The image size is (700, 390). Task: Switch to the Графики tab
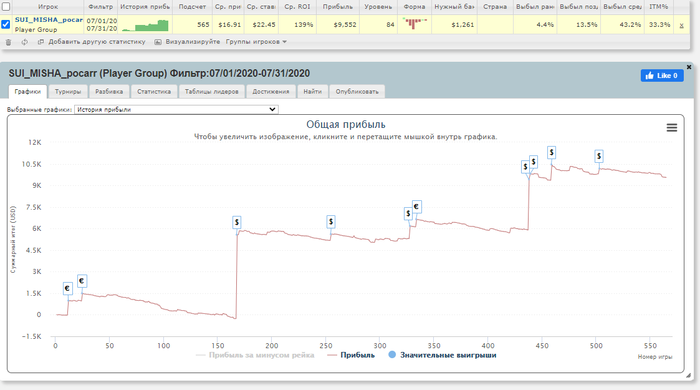coord(28,91)
